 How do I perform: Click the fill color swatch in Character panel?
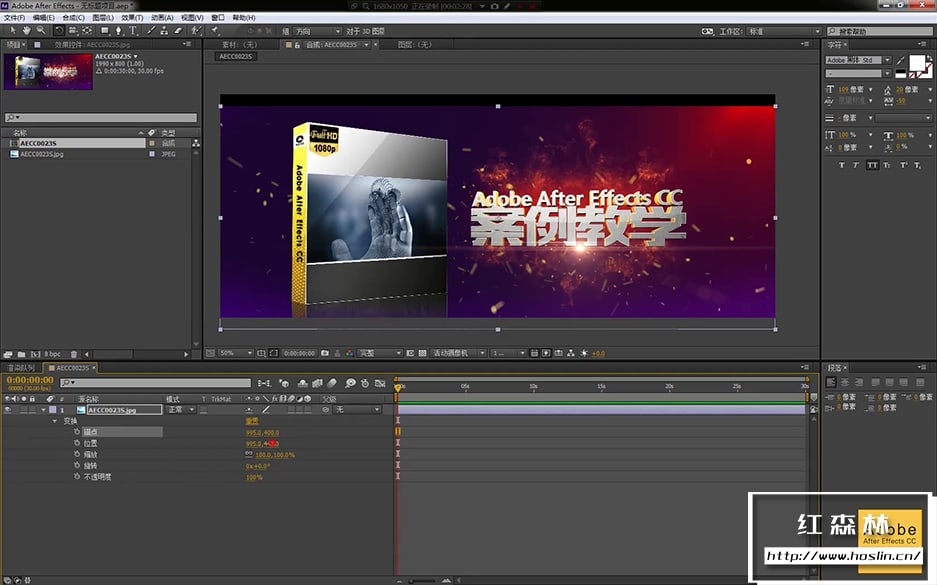[917, 63]
